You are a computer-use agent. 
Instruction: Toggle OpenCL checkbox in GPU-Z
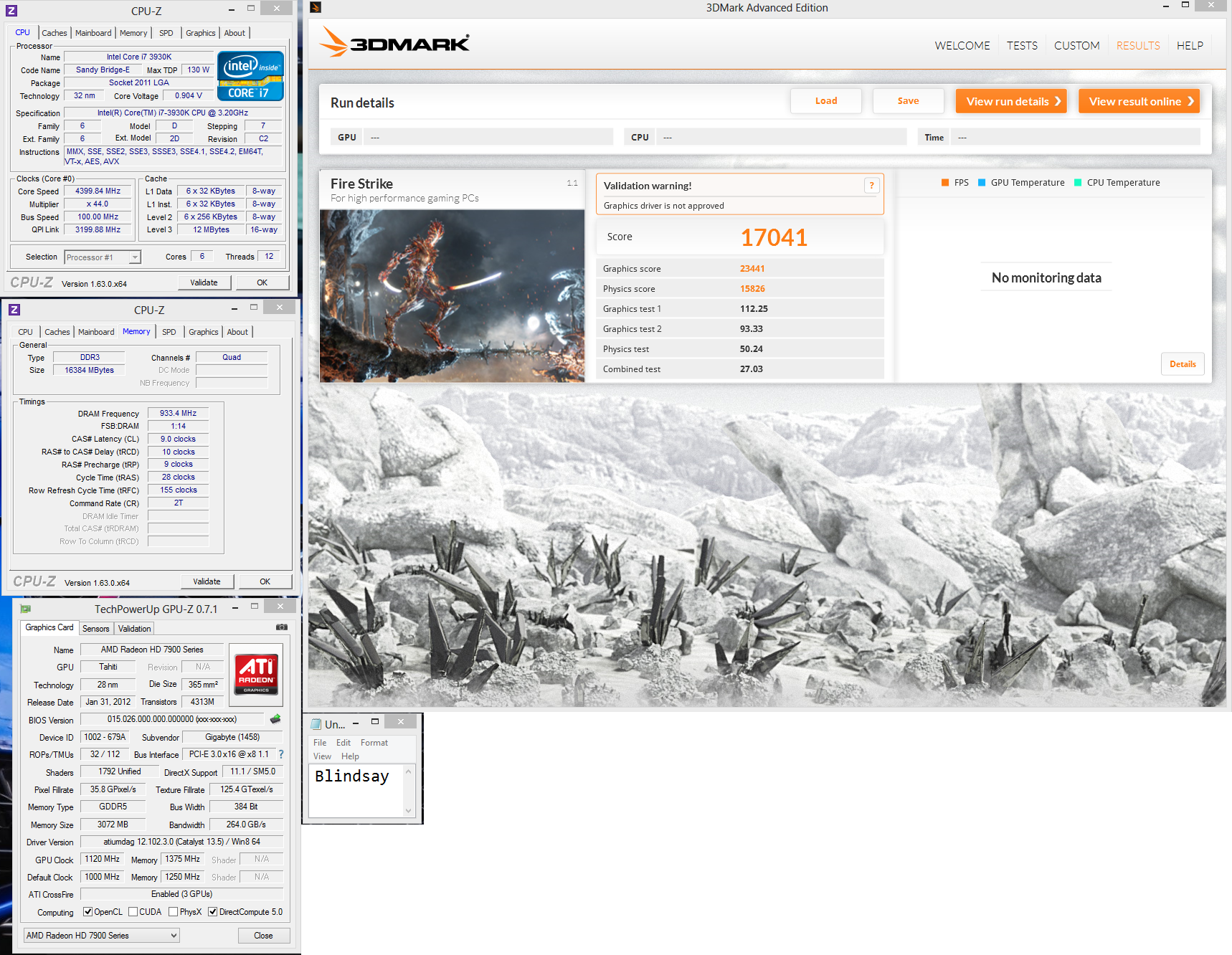pos(87,912)
